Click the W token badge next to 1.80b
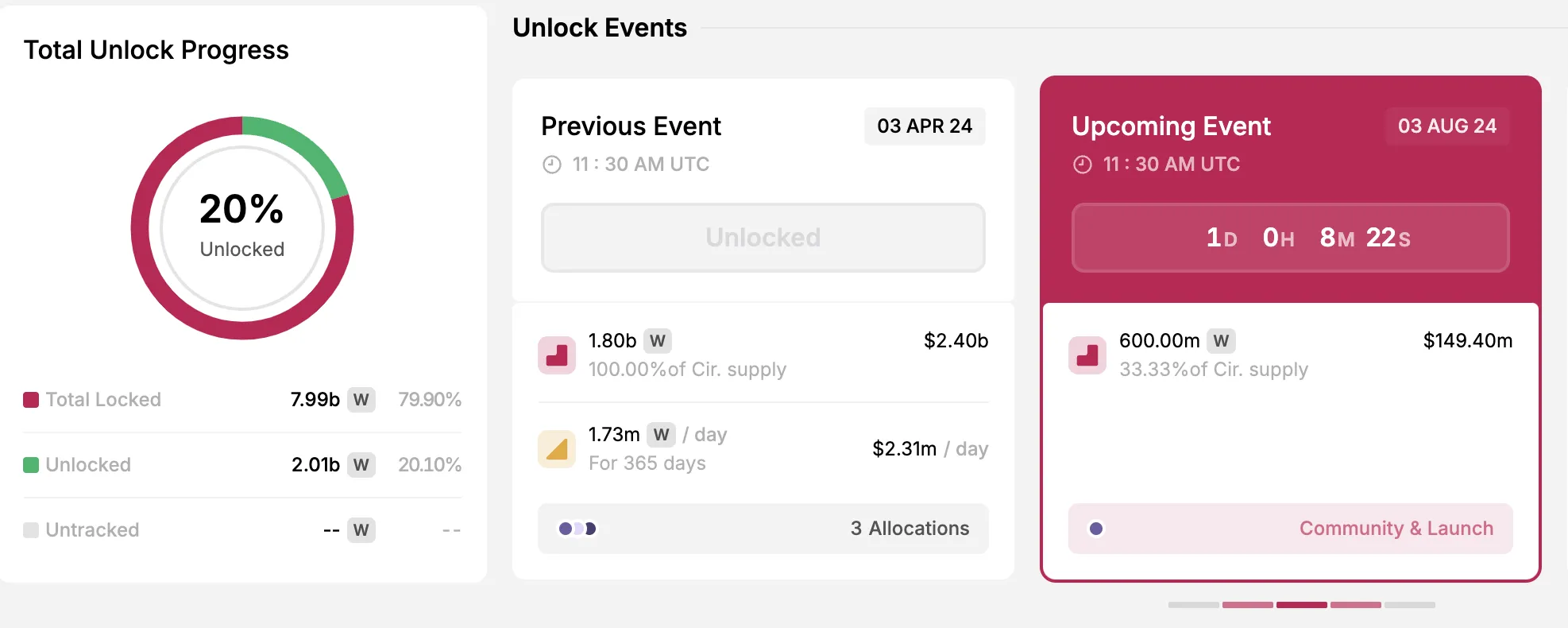Screen dimensions: 1568x628 (658, 341)
